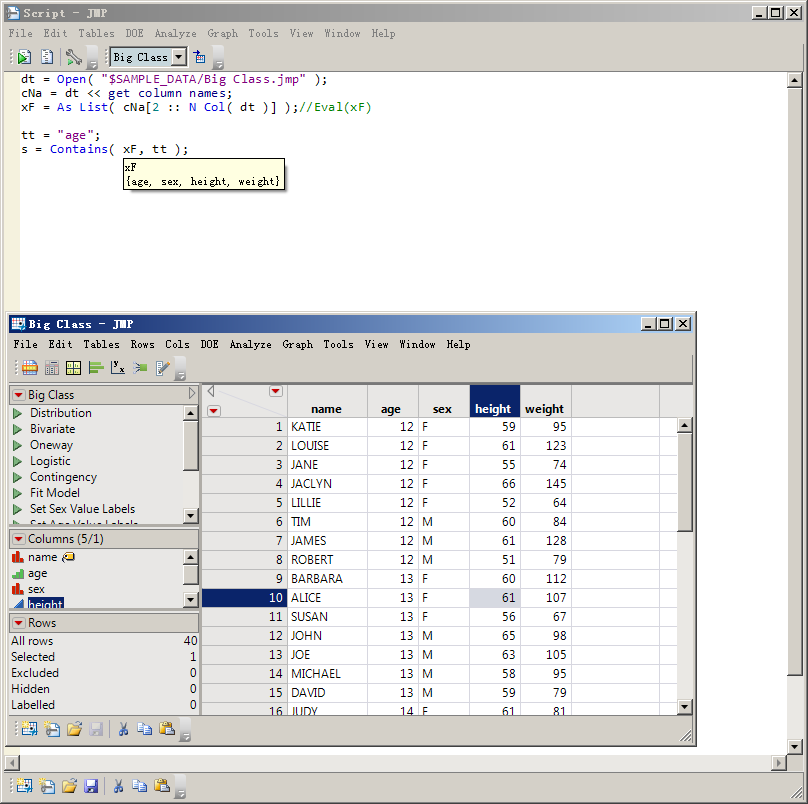The height and width of the screenshot is (804, 808).
Task: Select the age column in Columns list
Action: (x=38, y=573)
